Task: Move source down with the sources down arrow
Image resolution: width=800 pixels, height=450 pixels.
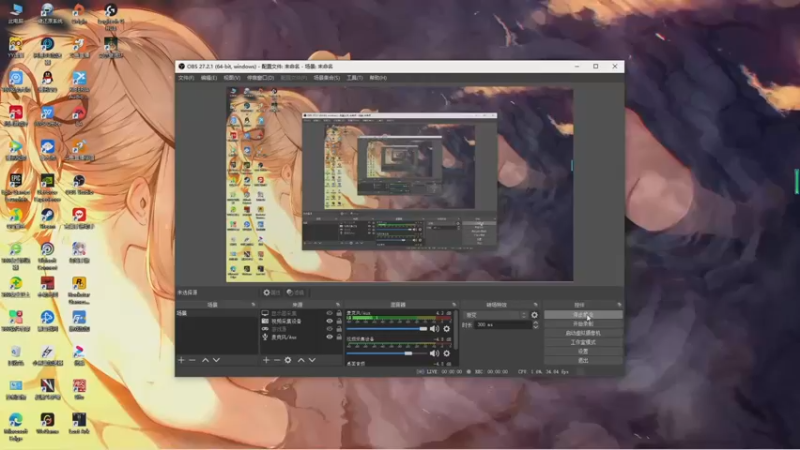Action: (312, 360)
